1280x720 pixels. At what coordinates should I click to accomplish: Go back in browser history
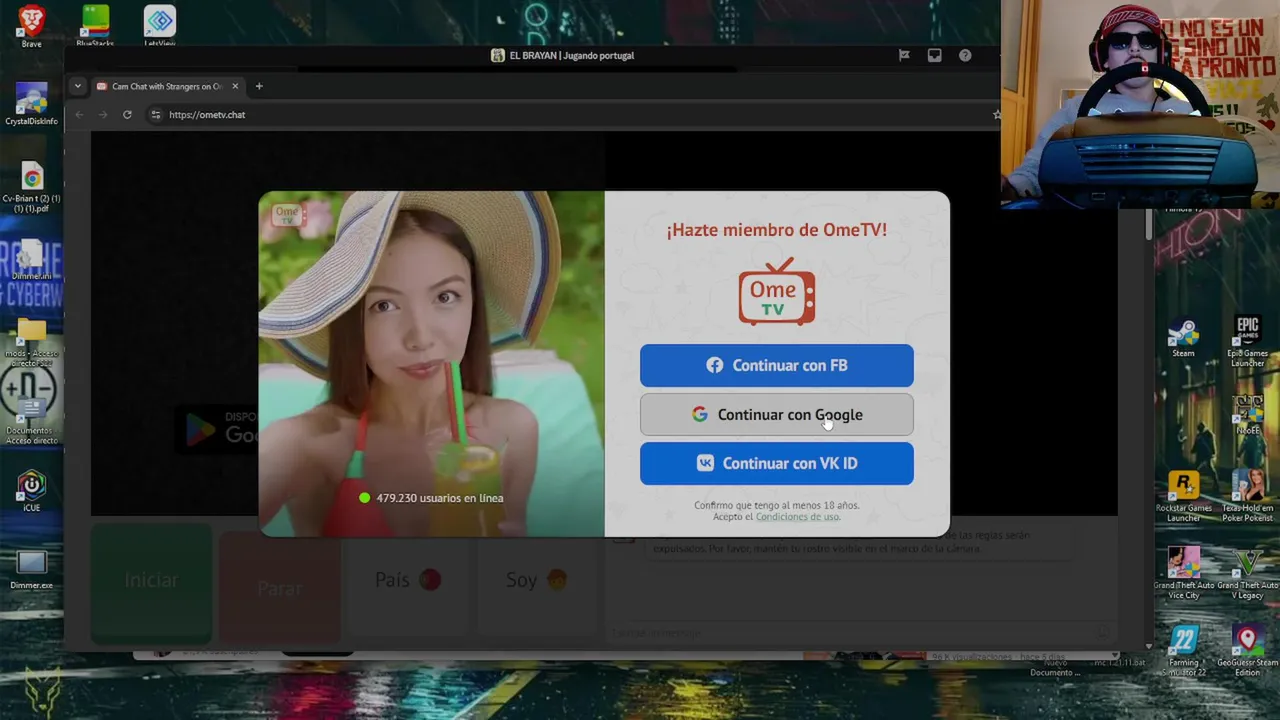[80, 115]
